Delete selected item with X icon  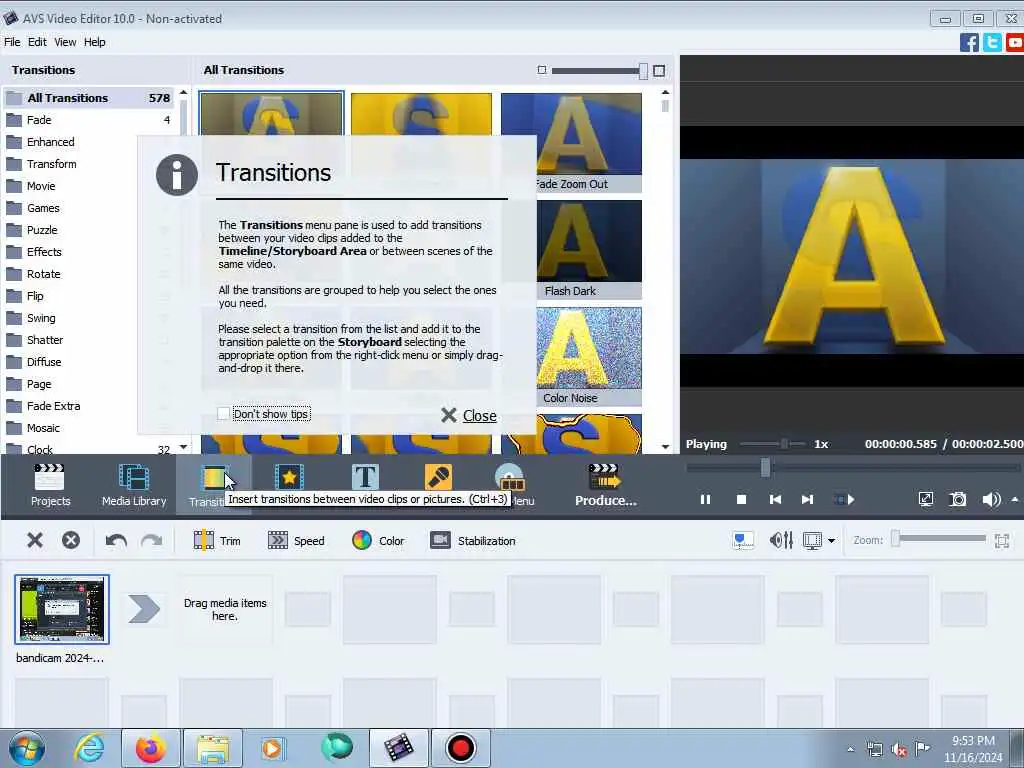pyautogui.click(x=35, y=540)
